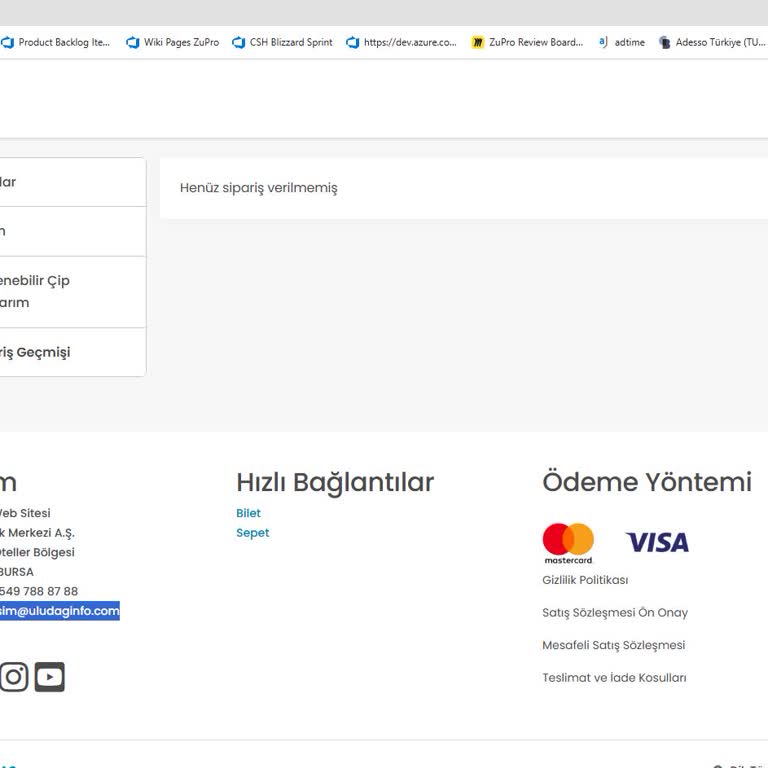Open Mesafeli Satış Sözleşmesi link
This screenshot has width=768, height=768.
coord(613,645)
